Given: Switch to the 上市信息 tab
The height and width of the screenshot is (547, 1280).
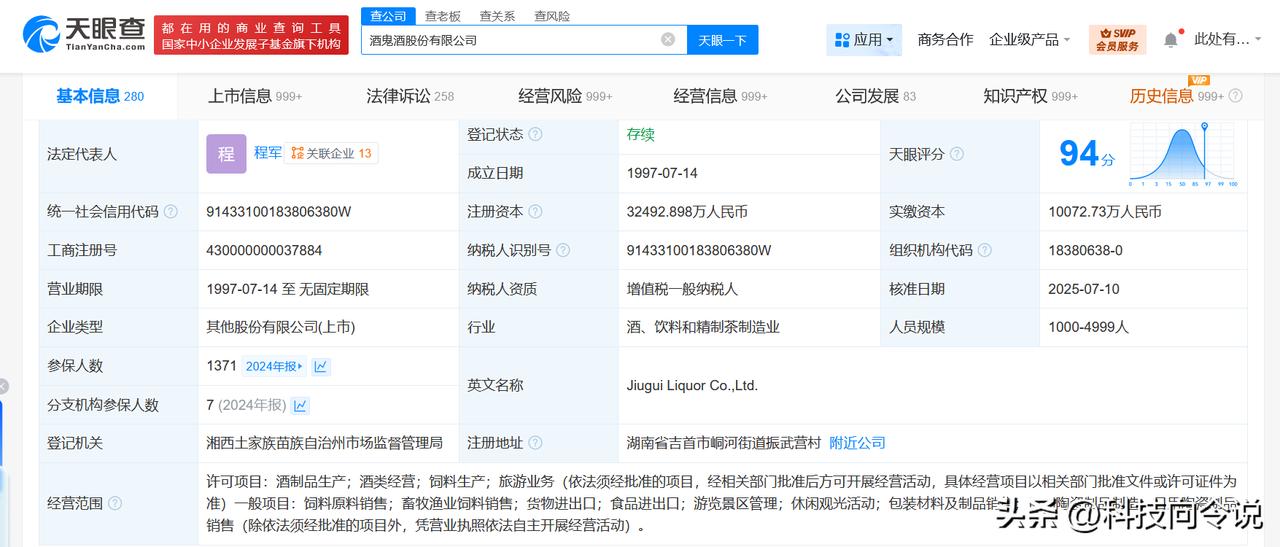Looking at the screenshot, I should pos(255,96).
